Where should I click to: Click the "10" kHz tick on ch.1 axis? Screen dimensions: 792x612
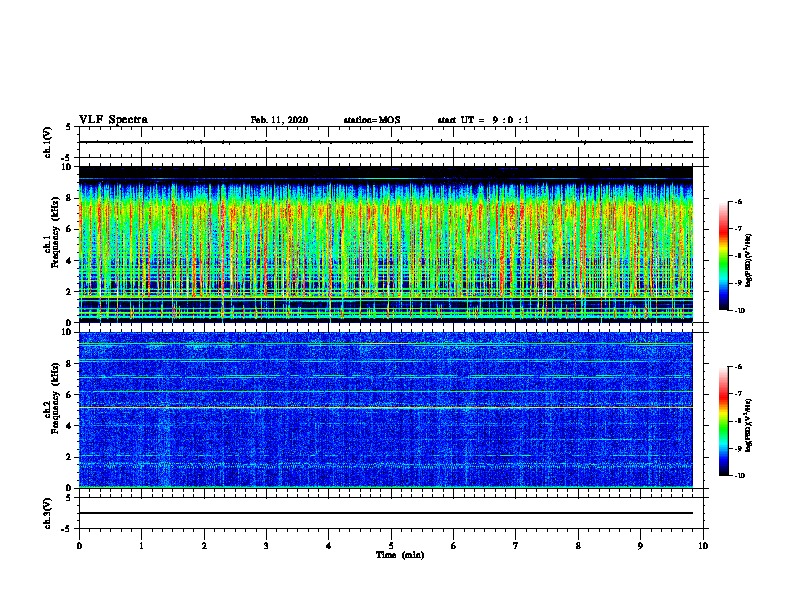pyautogui.click(x=67, y=167)
